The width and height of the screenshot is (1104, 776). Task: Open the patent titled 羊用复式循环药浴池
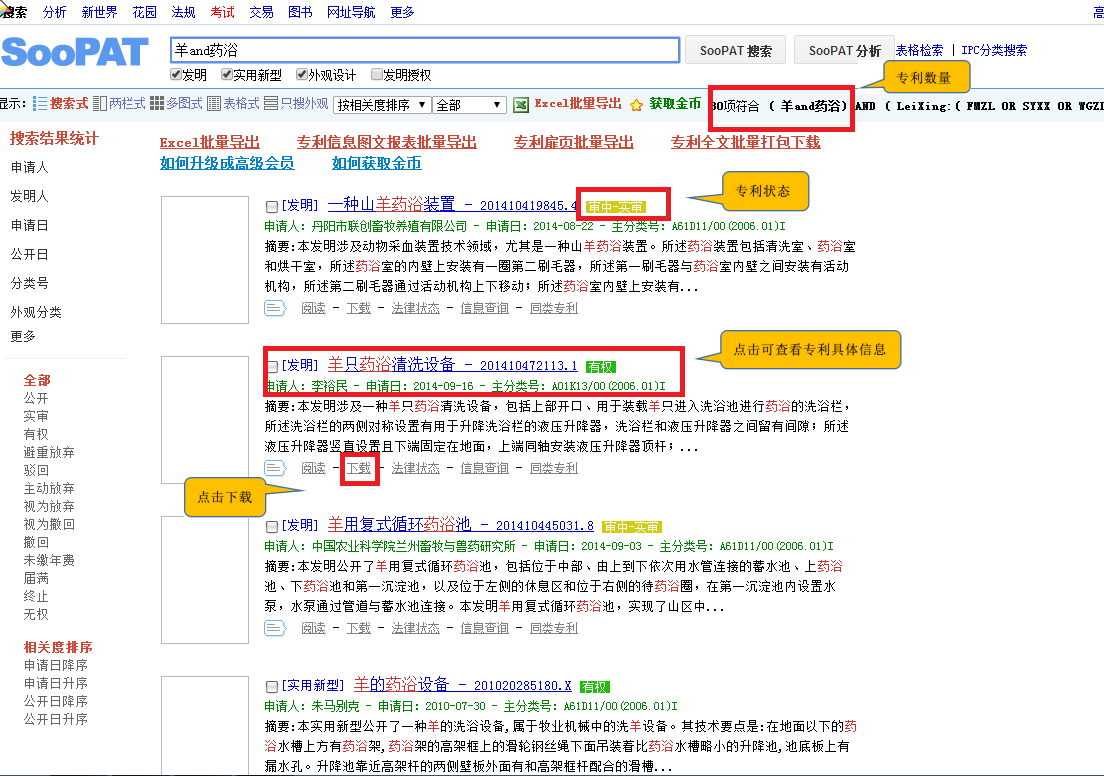tap(399, 524)
